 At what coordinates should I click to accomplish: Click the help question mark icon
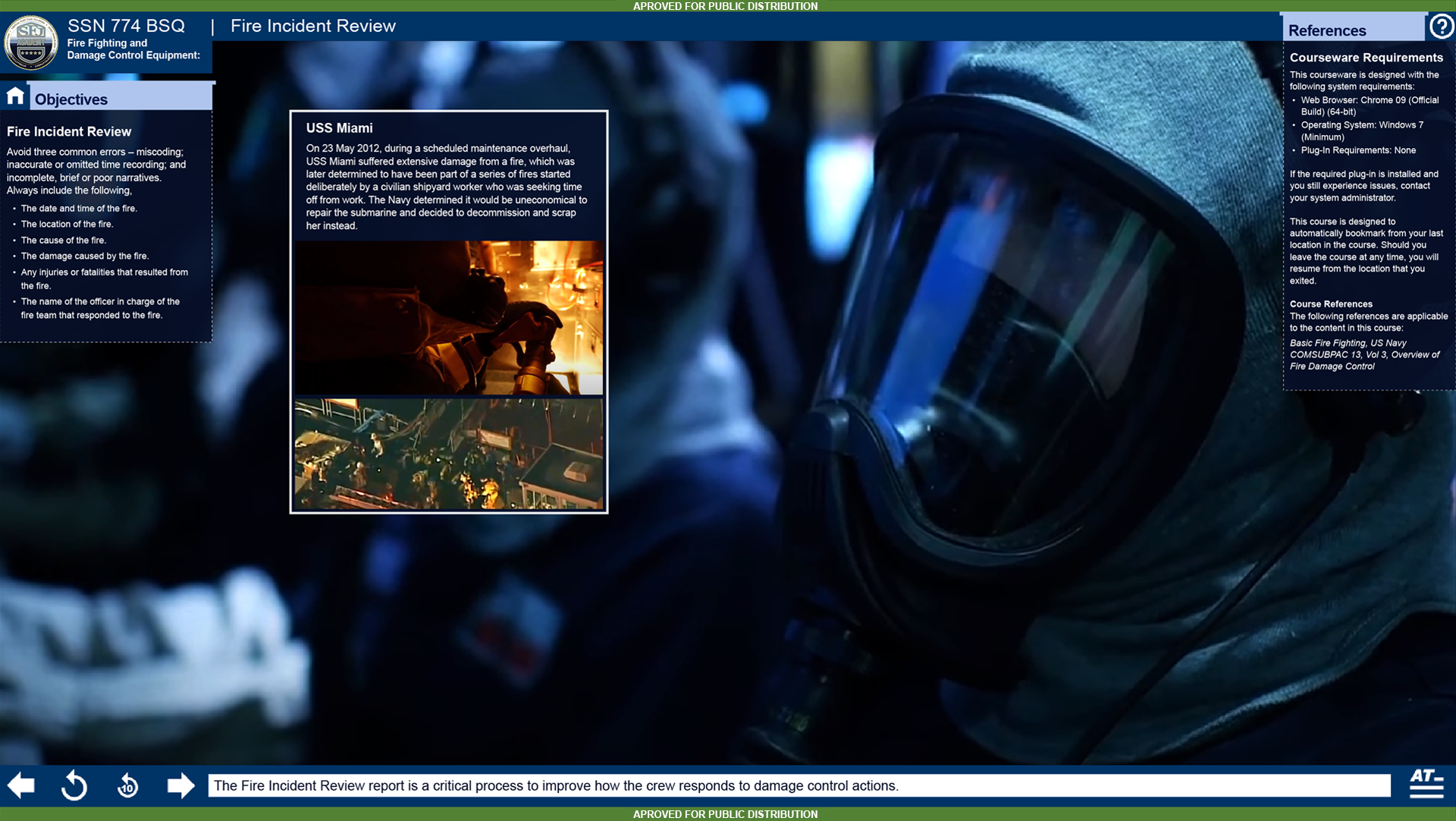1441,27
